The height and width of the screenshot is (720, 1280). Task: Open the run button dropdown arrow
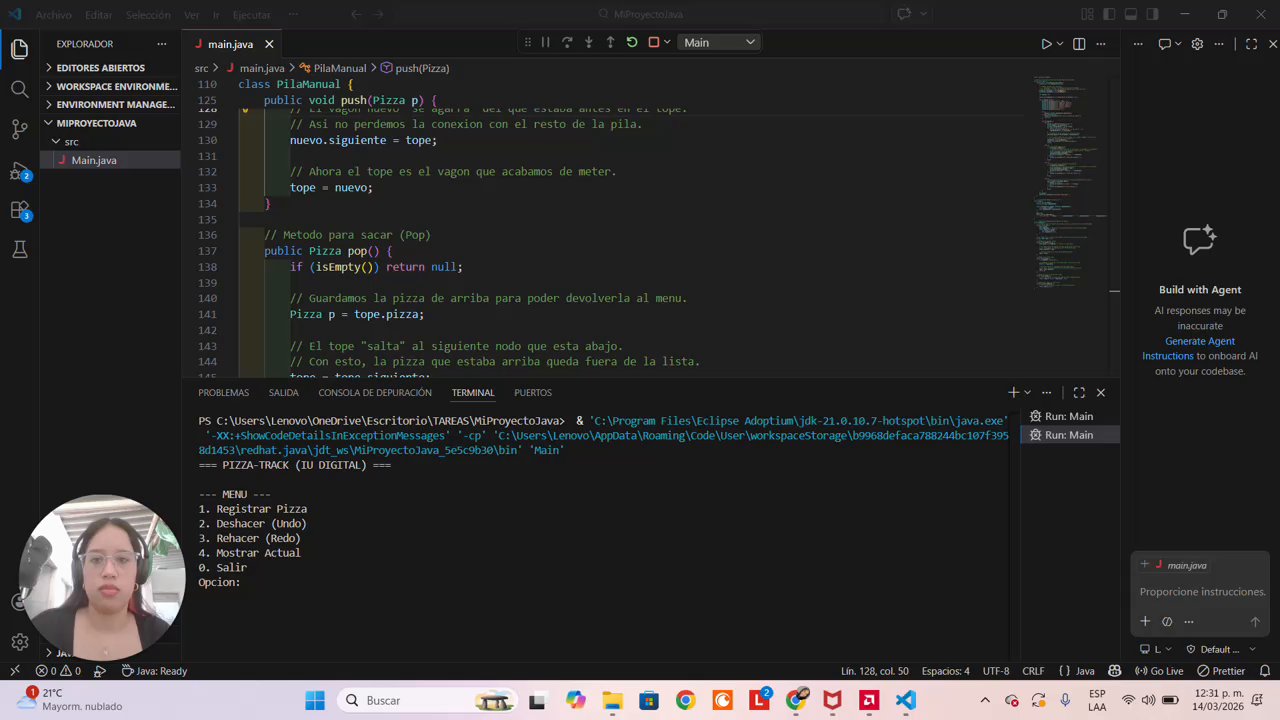(1061, 44)
